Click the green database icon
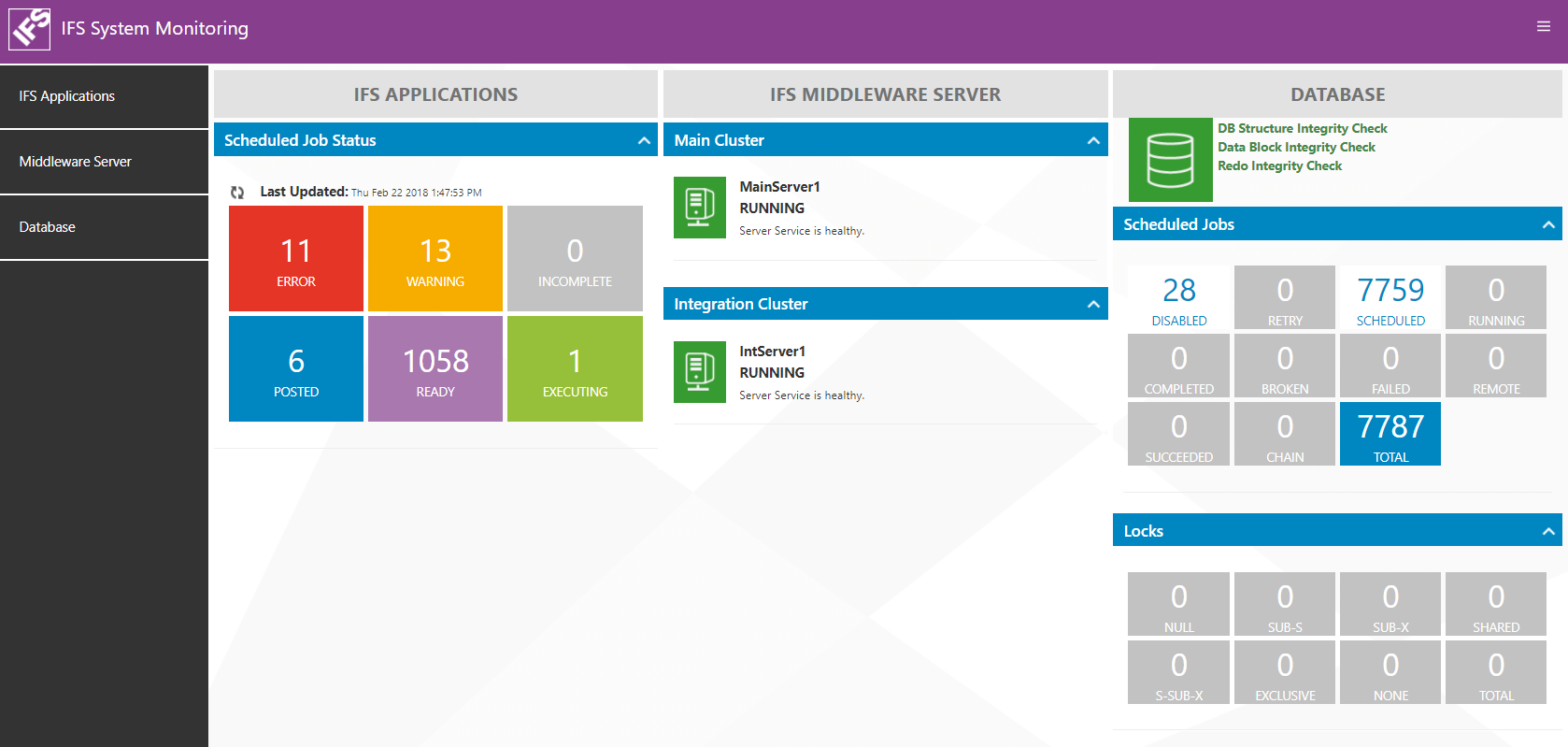This screenshot has height=747, width=1568. coord(1171,160)
